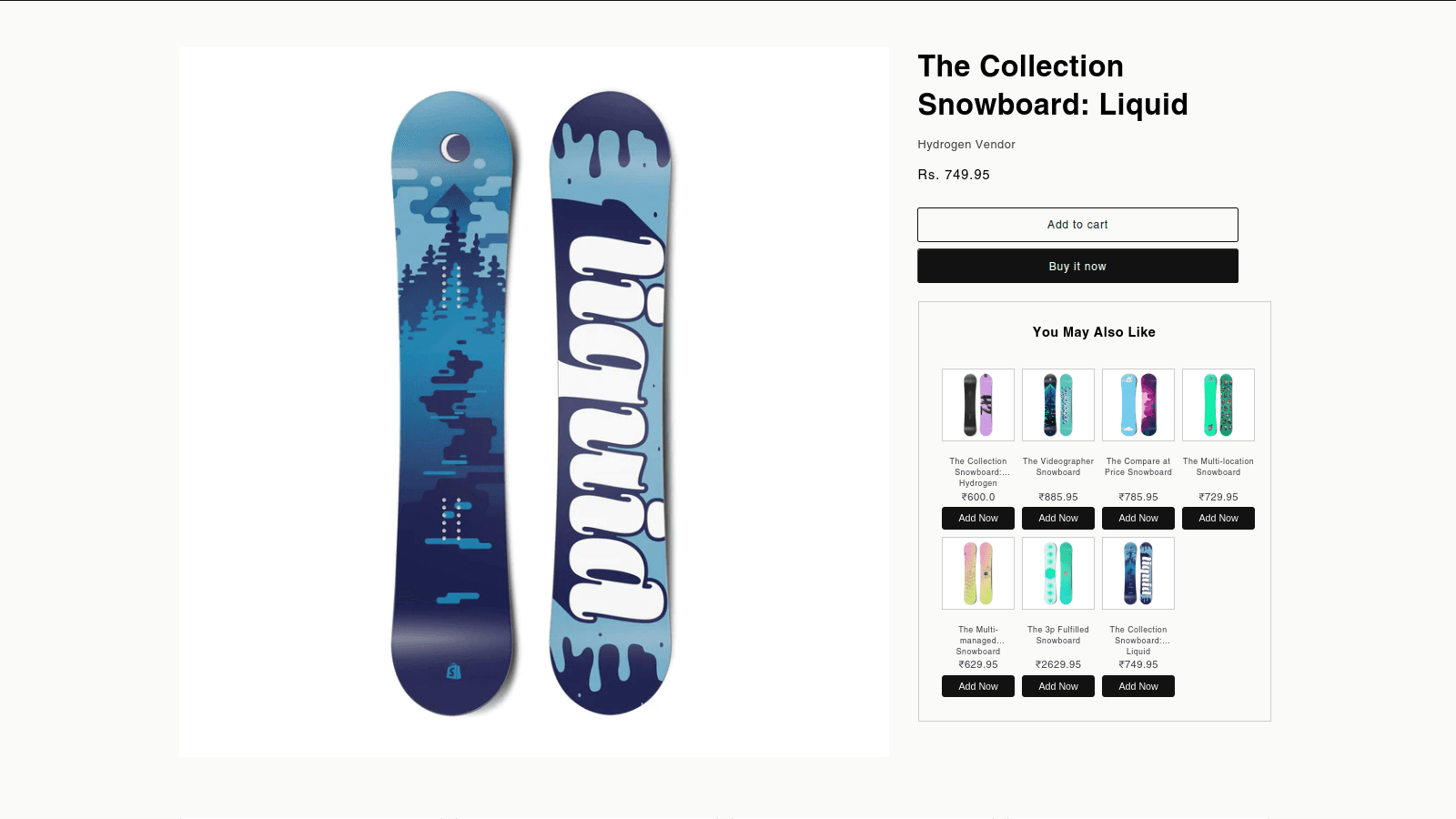Add the ₹629.95 Multi-managed Snowboard now
Viewport: 1456px width, 819px height.
point(978,686)
